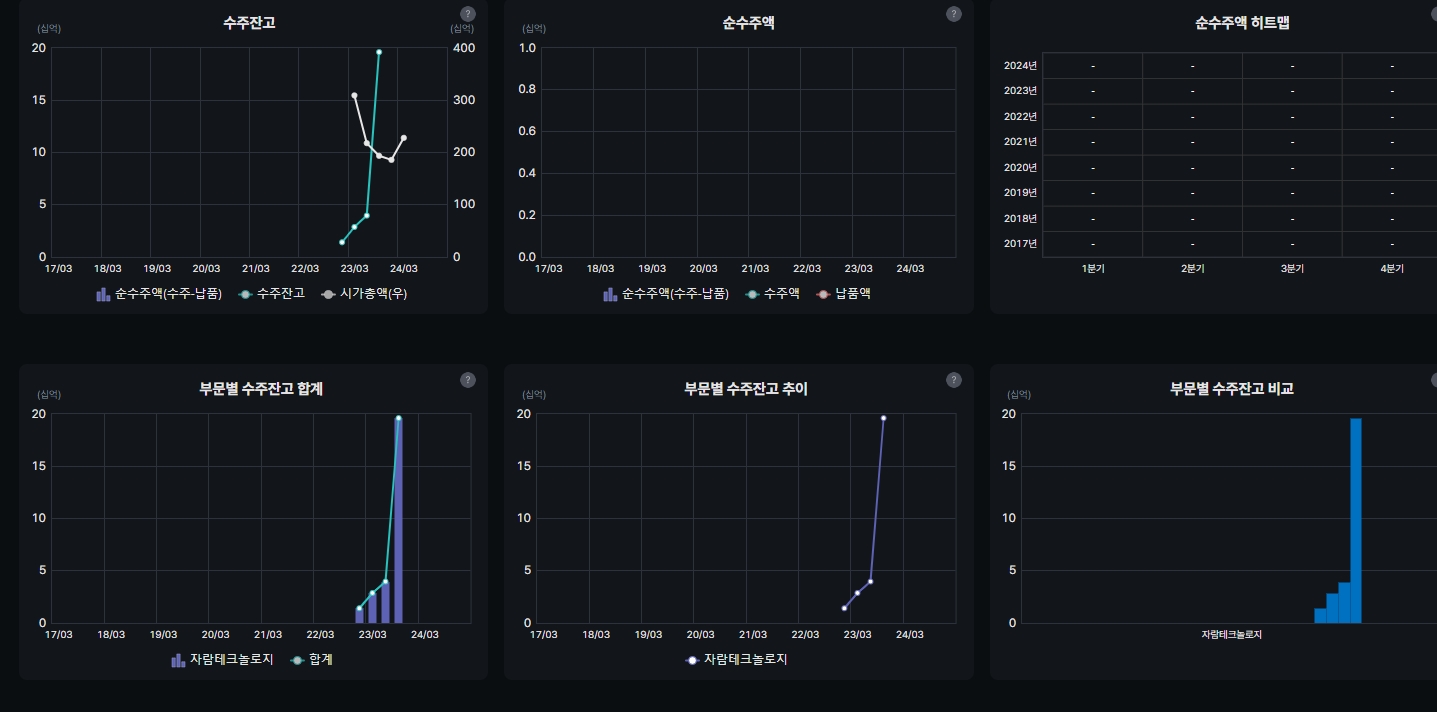Open help for 부문별 수주잔고 합계
The width and height of the screenshot is (1437, 712).
click(468, 380)
